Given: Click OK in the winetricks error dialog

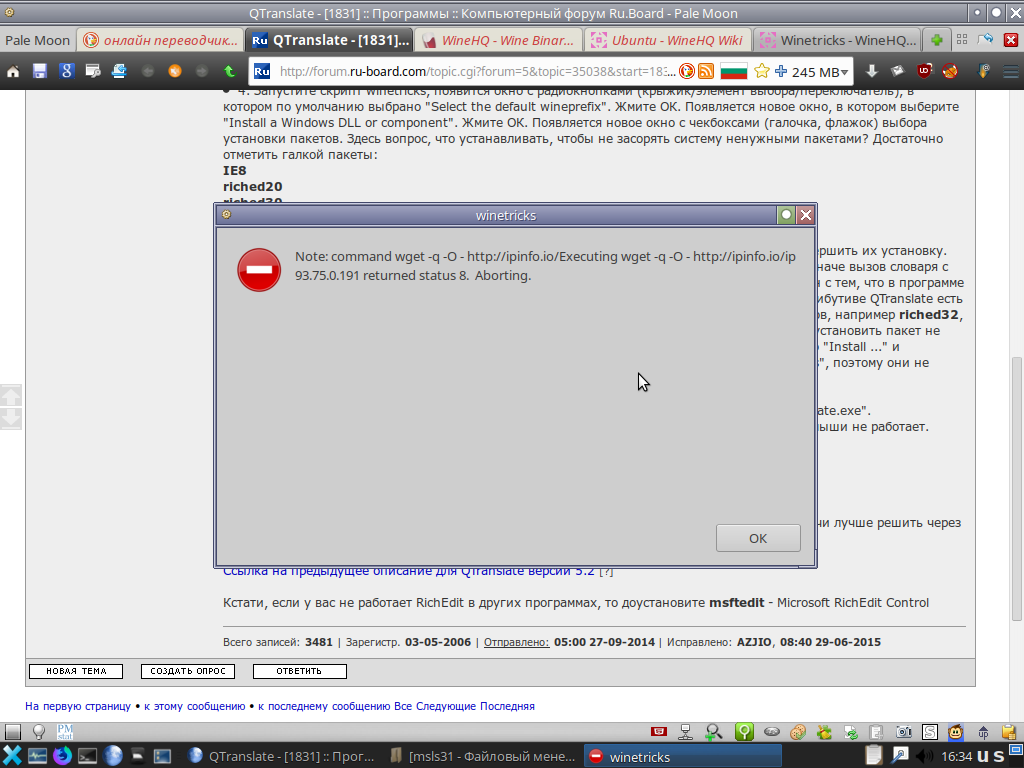Looking at the screenshot, I should tap(758, 538).
